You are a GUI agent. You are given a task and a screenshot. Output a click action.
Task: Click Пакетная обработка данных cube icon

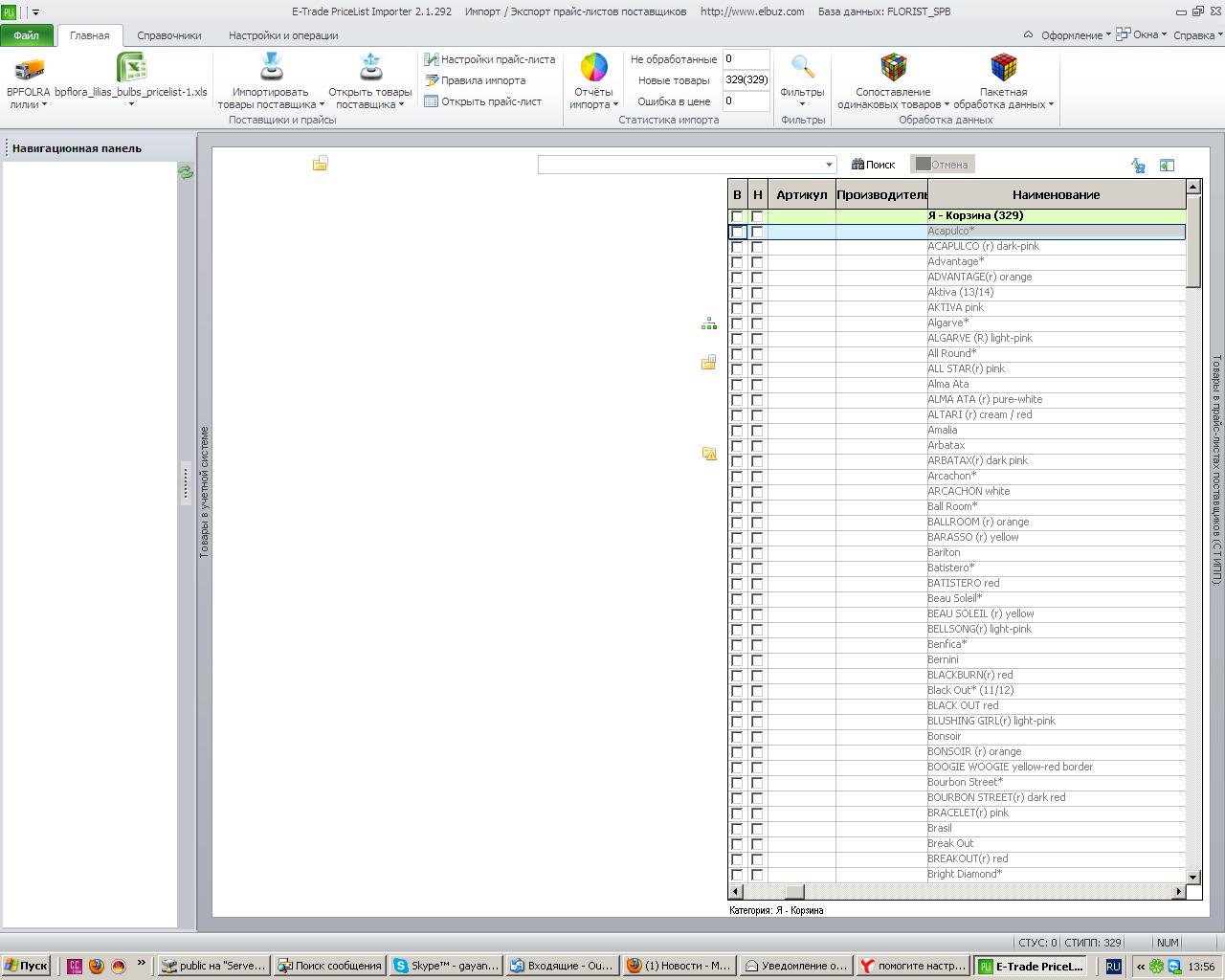[1004, 67]
